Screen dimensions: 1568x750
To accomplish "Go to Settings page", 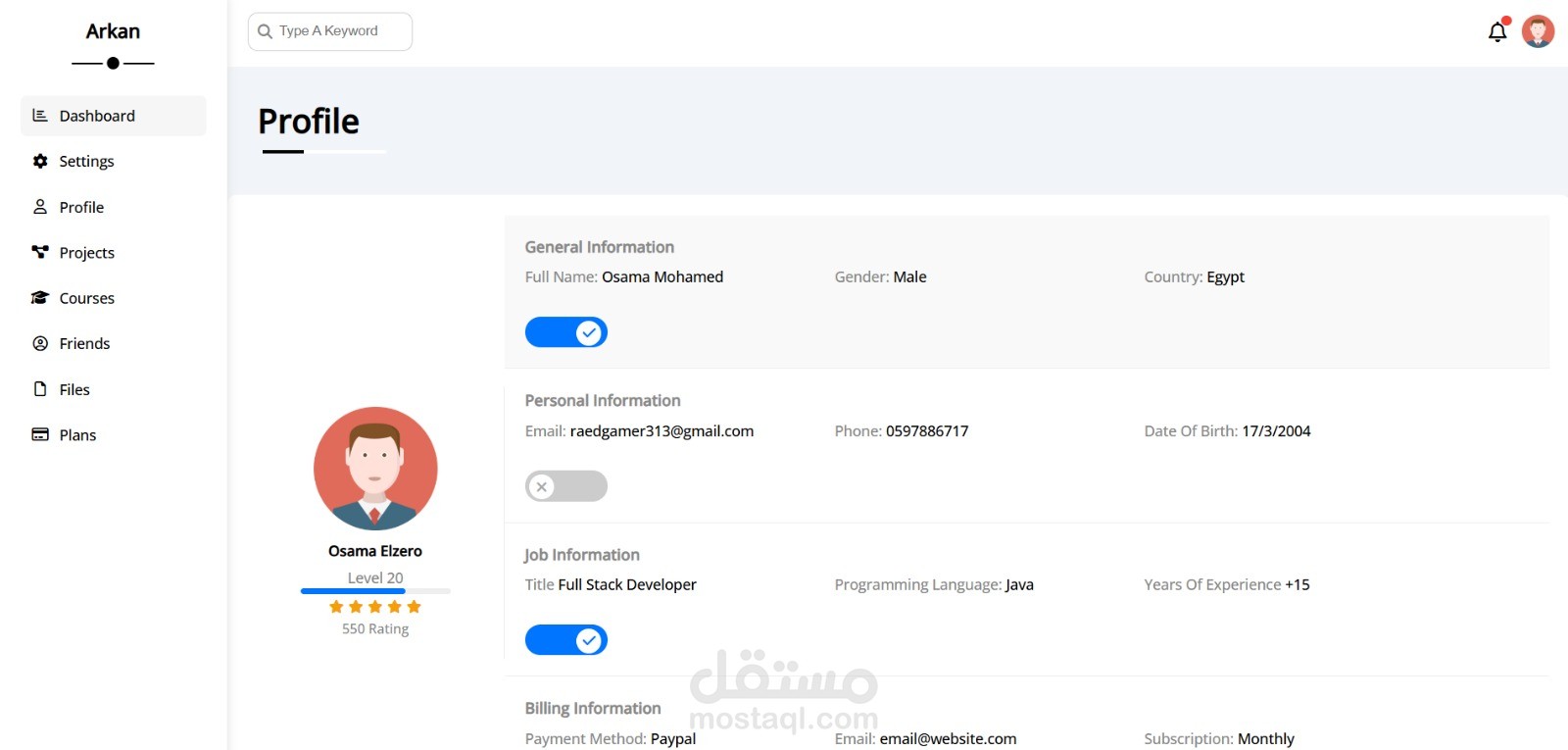I will [114, 161].
